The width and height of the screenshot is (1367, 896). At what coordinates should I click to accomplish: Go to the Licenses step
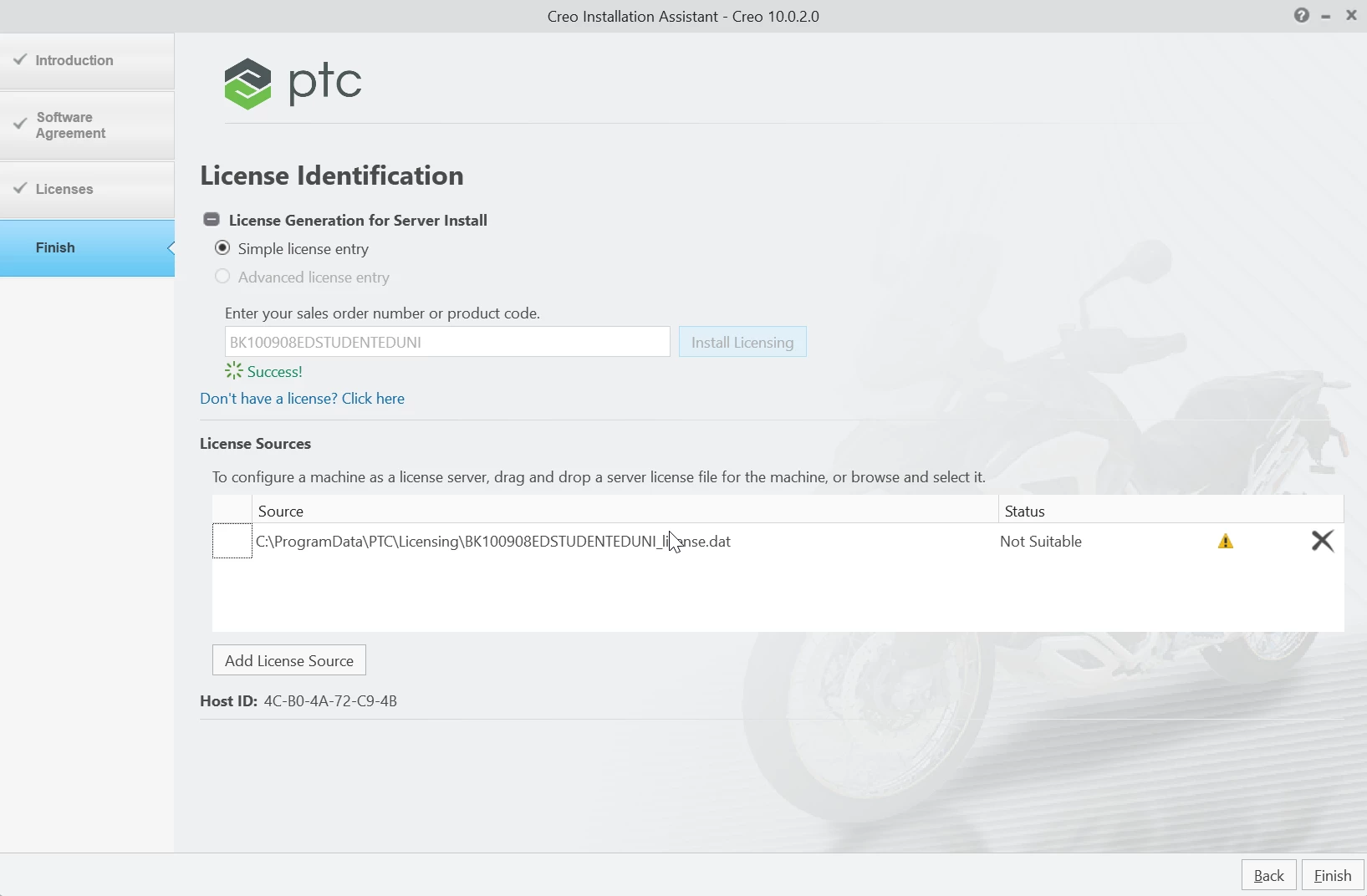(87, 190)
